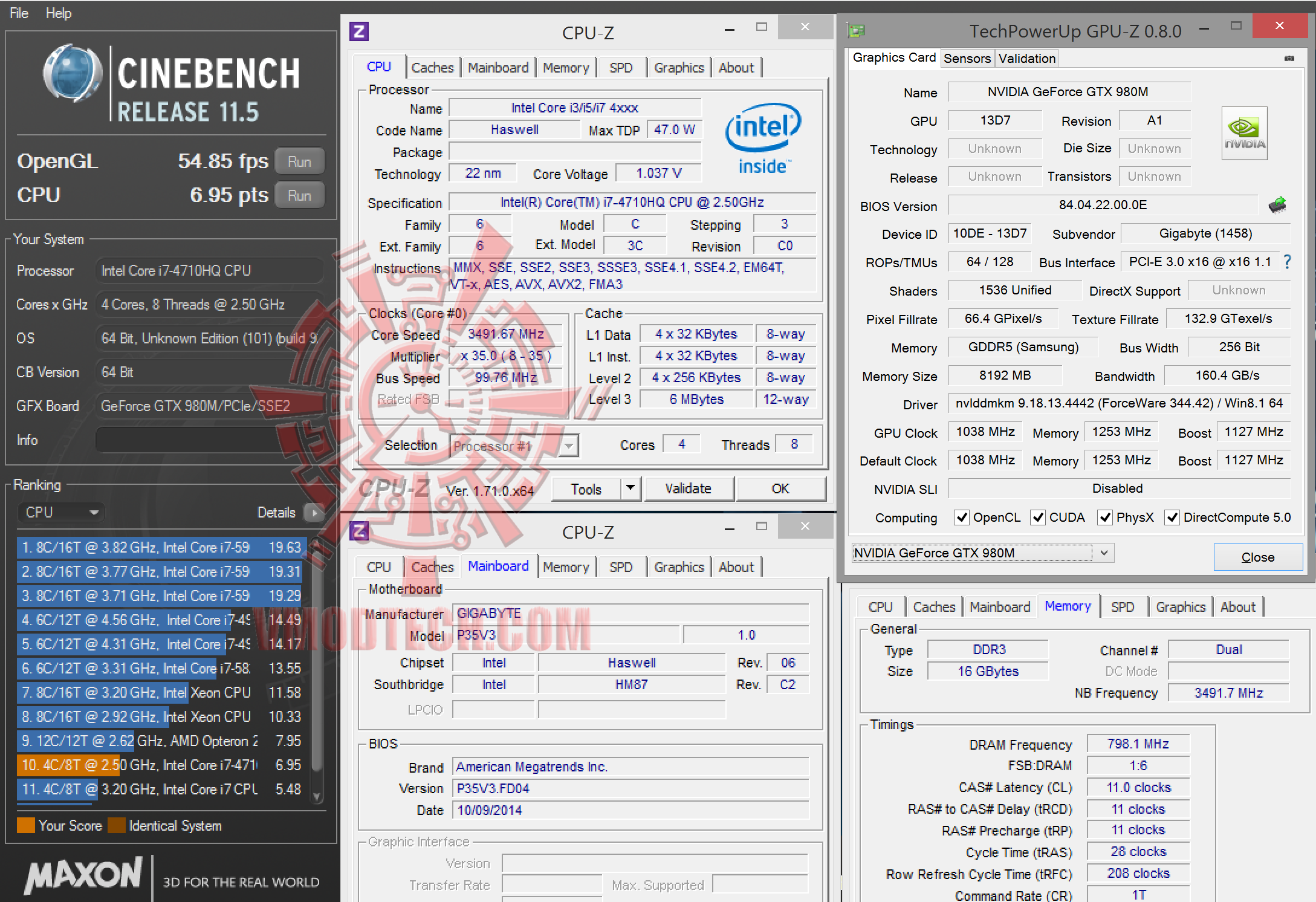
Task: Open the File menu in Cinebench
Action: (x=19, y=13)
